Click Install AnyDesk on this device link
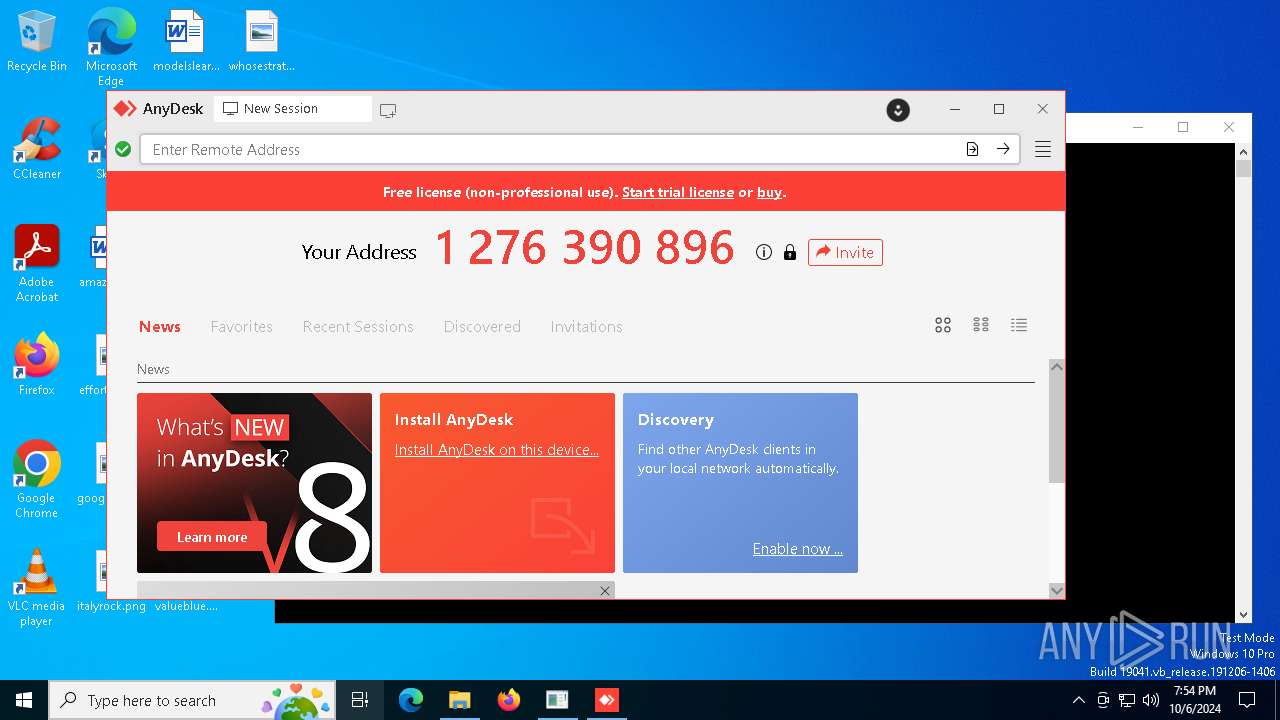This screenshot has width=1280, height=720. [497, 450]
